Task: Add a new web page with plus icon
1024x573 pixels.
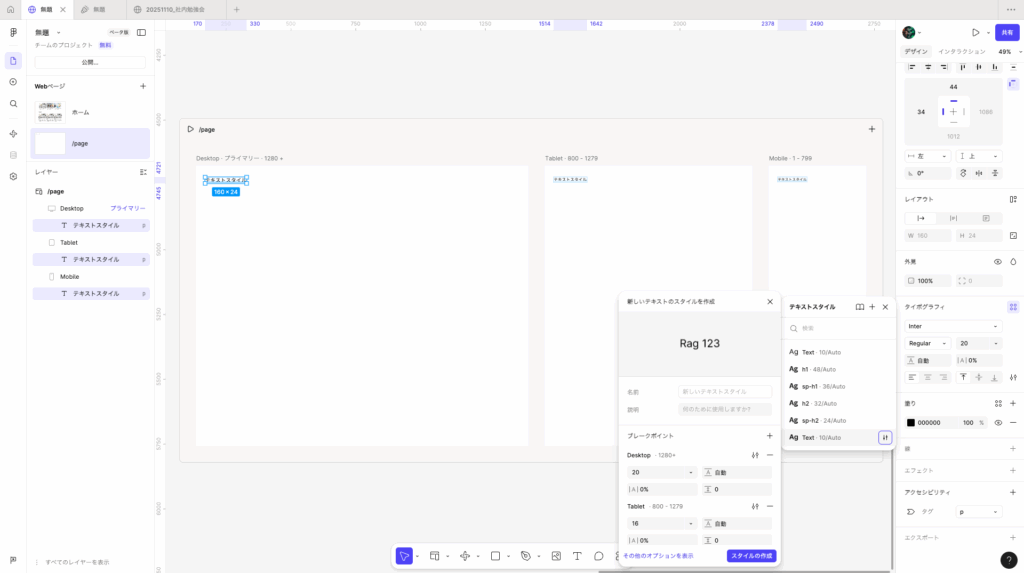Action: tap(143, 86)
